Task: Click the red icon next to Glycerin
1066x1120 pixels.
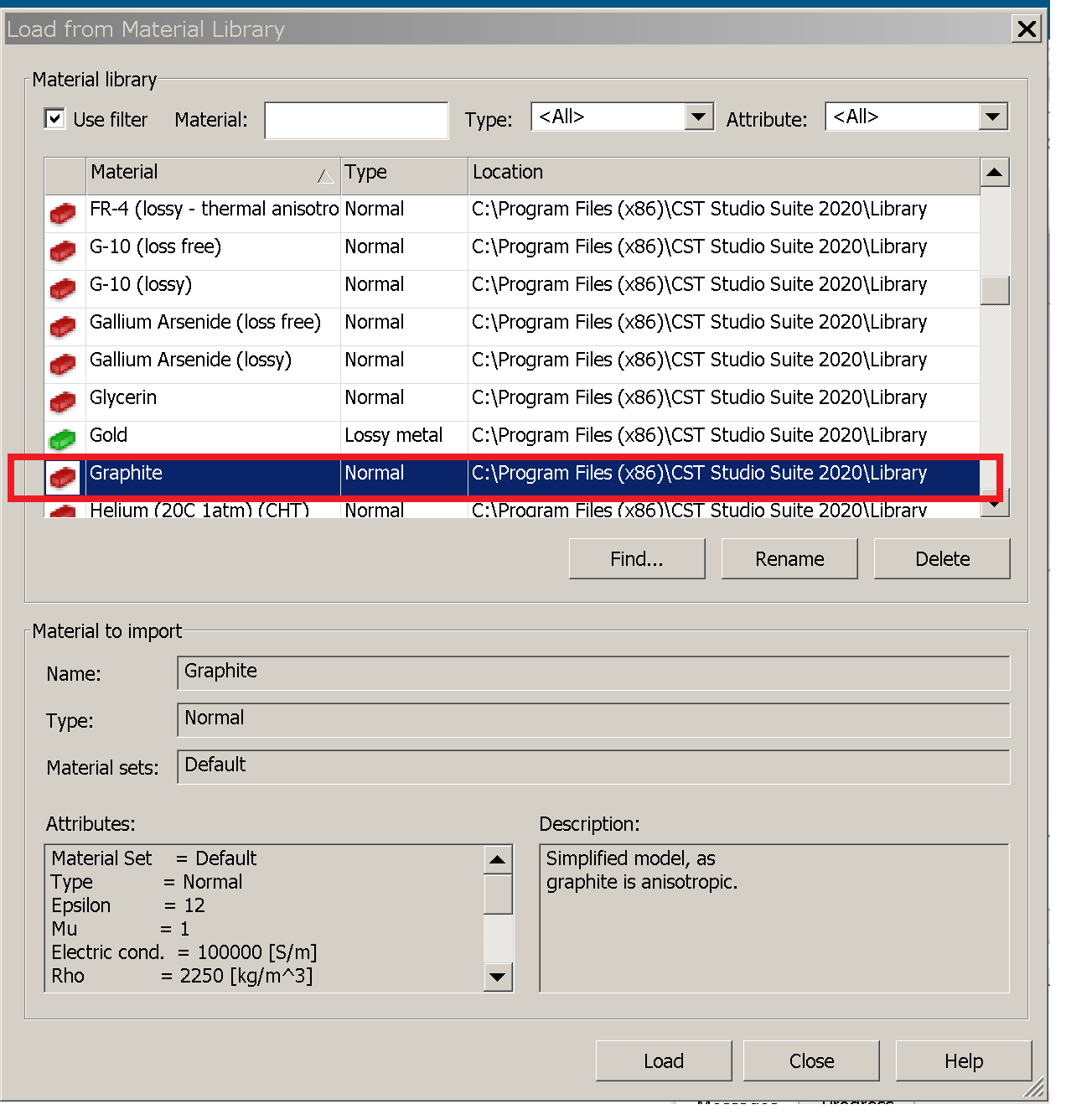Action: click(x=63, y=402)
